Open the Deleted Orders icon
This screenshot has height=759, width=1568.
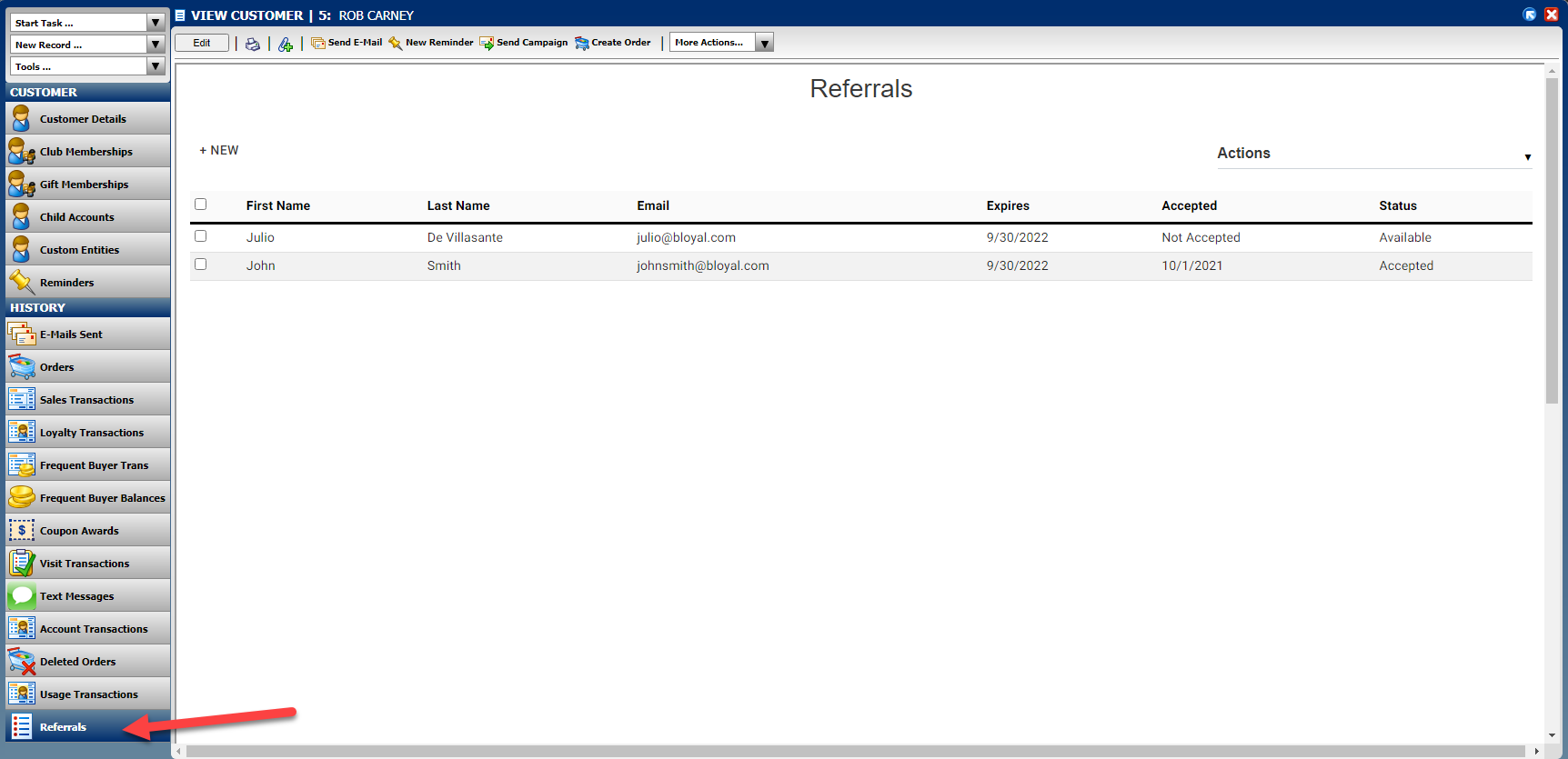point(21,661)
